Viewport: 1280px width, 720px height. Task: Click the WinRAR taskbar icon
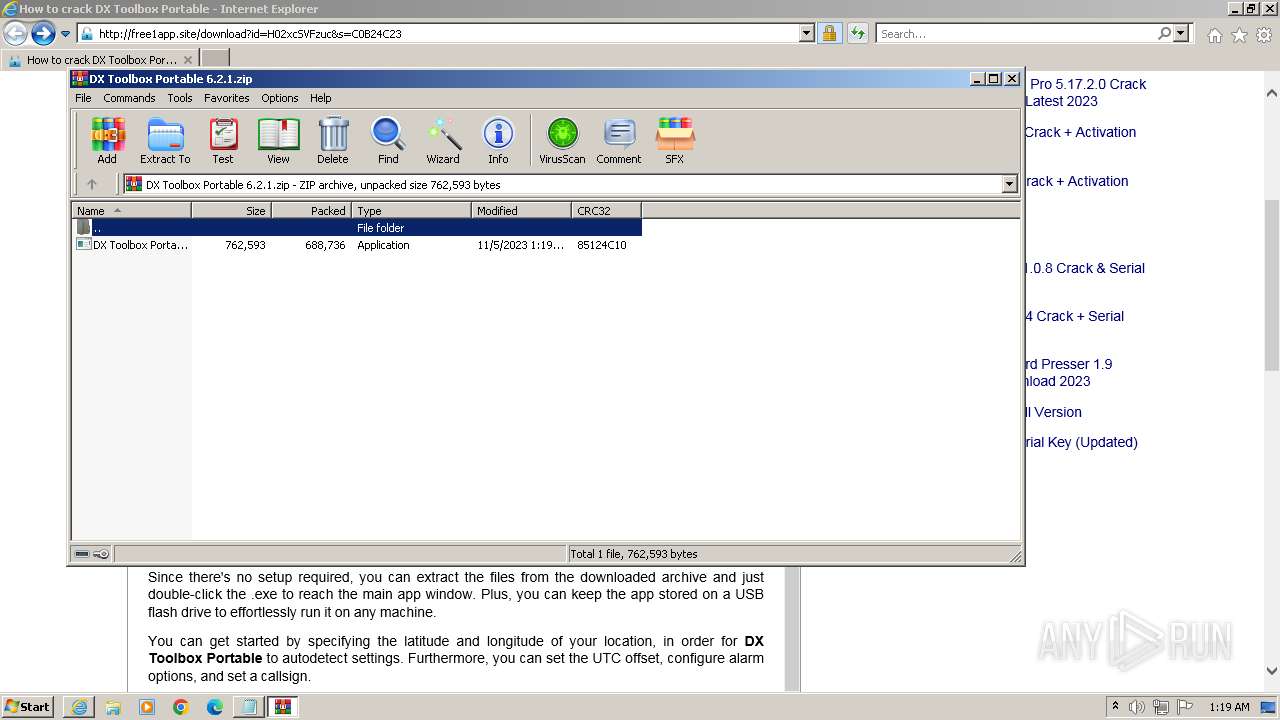pos(283,707)
